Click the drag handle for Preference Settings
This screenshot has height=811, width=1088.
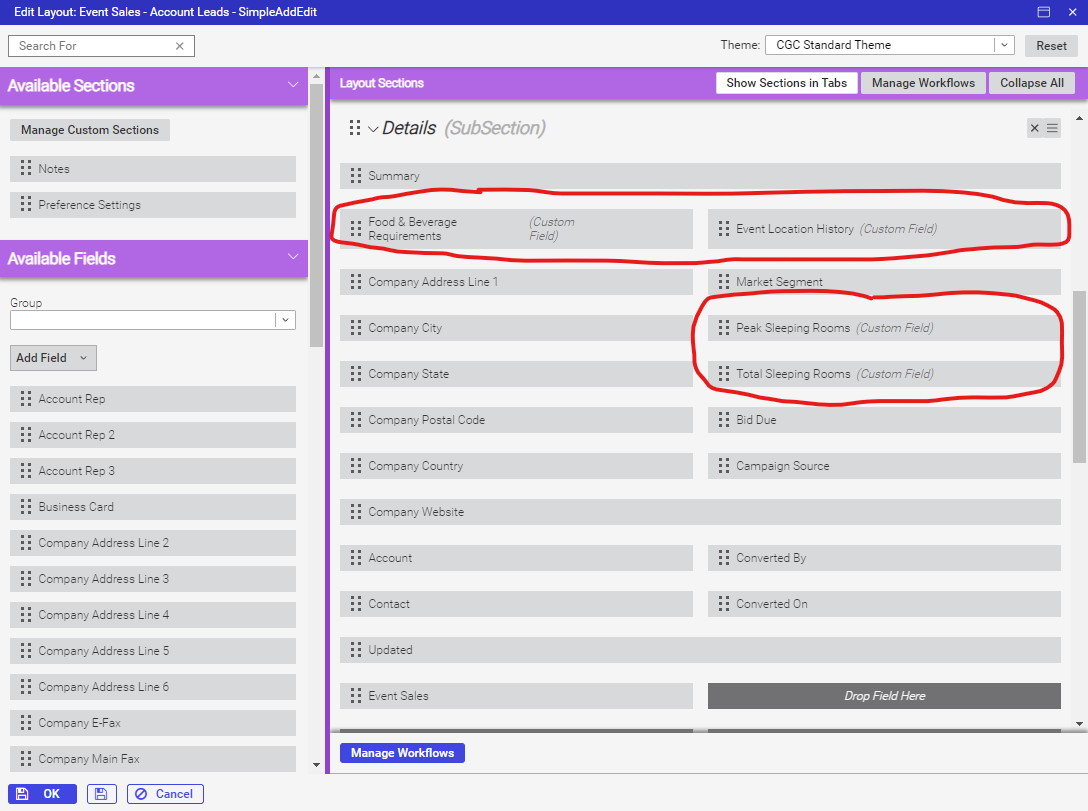click(x=26, y=205)
